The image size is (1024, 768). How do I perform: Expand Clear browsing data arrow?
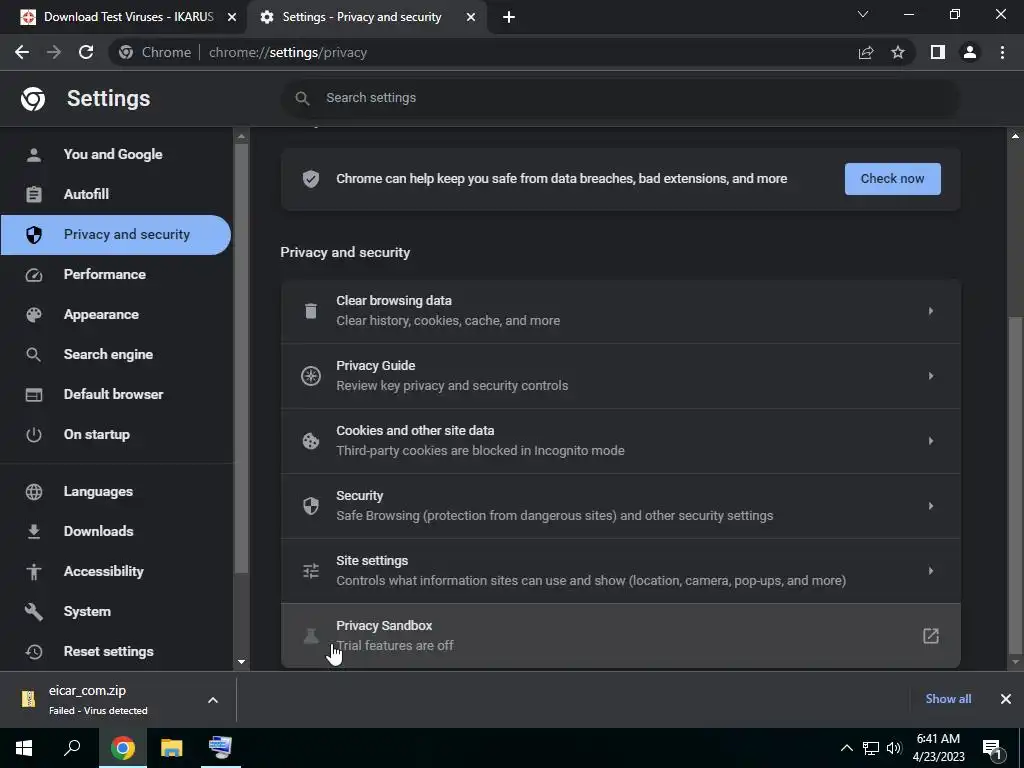click(931, 311)
